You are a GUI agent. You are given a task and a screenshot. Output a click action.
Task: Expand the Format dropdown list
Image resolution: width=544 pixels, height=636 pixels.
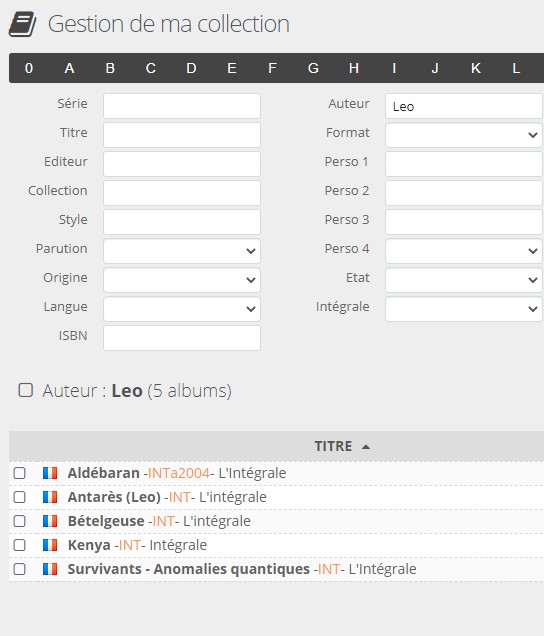coord(464,135)
